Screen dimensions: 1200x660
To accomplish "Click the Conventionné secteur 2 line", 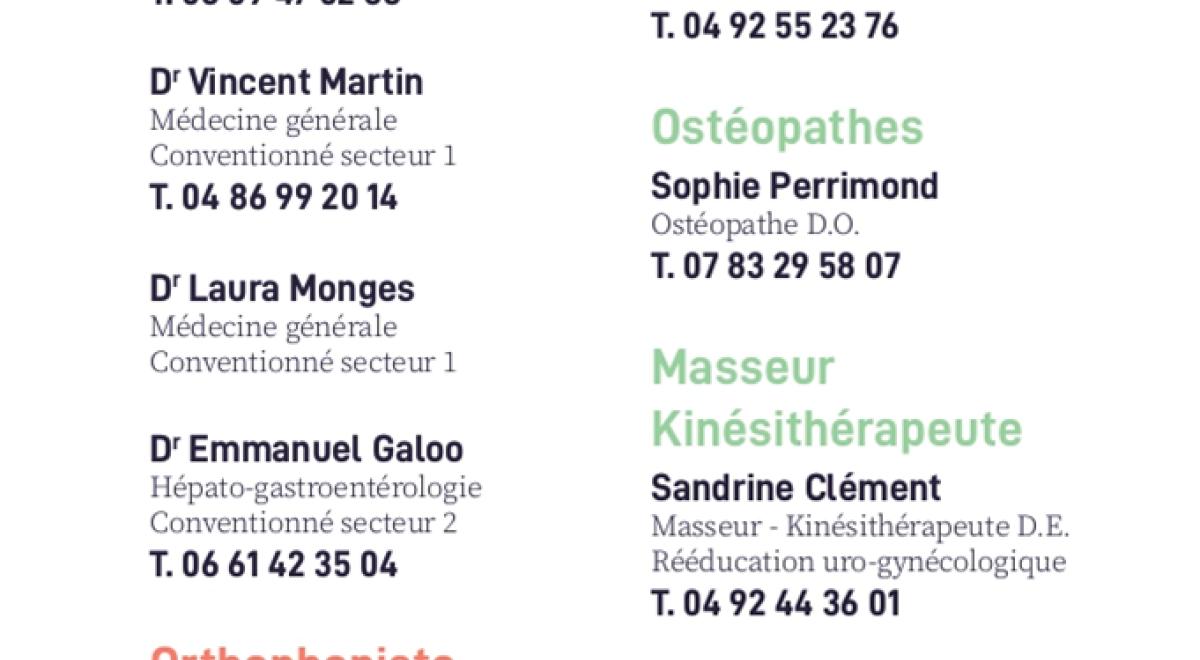I will (x=303, y=523).
